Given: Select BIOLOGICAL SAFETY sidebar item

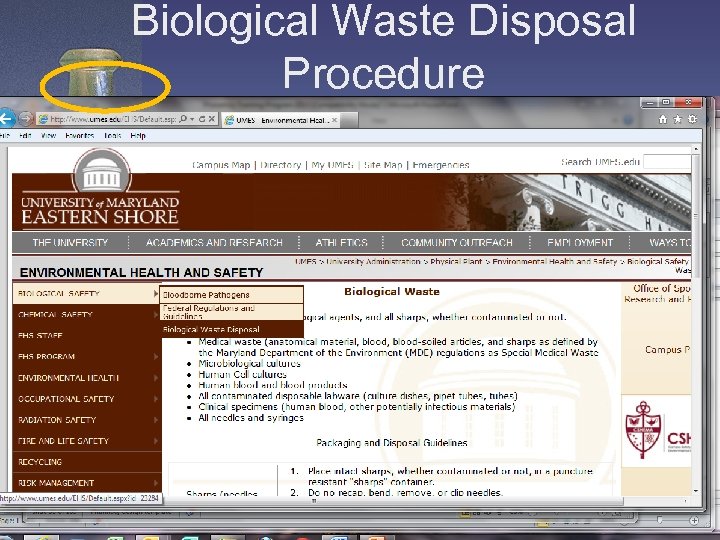Looking at the screenshot, I should 86,293.
